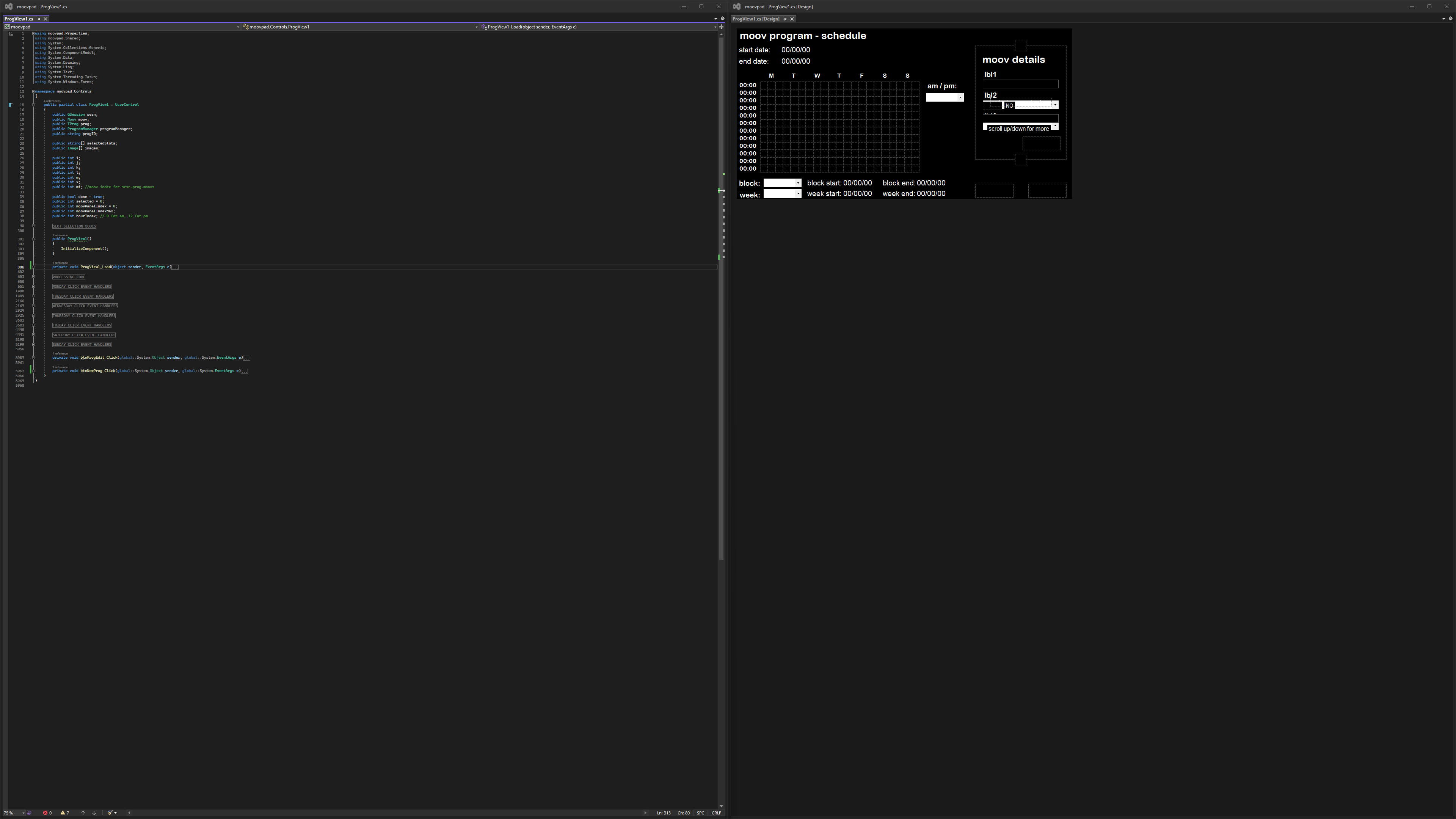Collapse the ProgView1 class block

(x=33, y=105)
